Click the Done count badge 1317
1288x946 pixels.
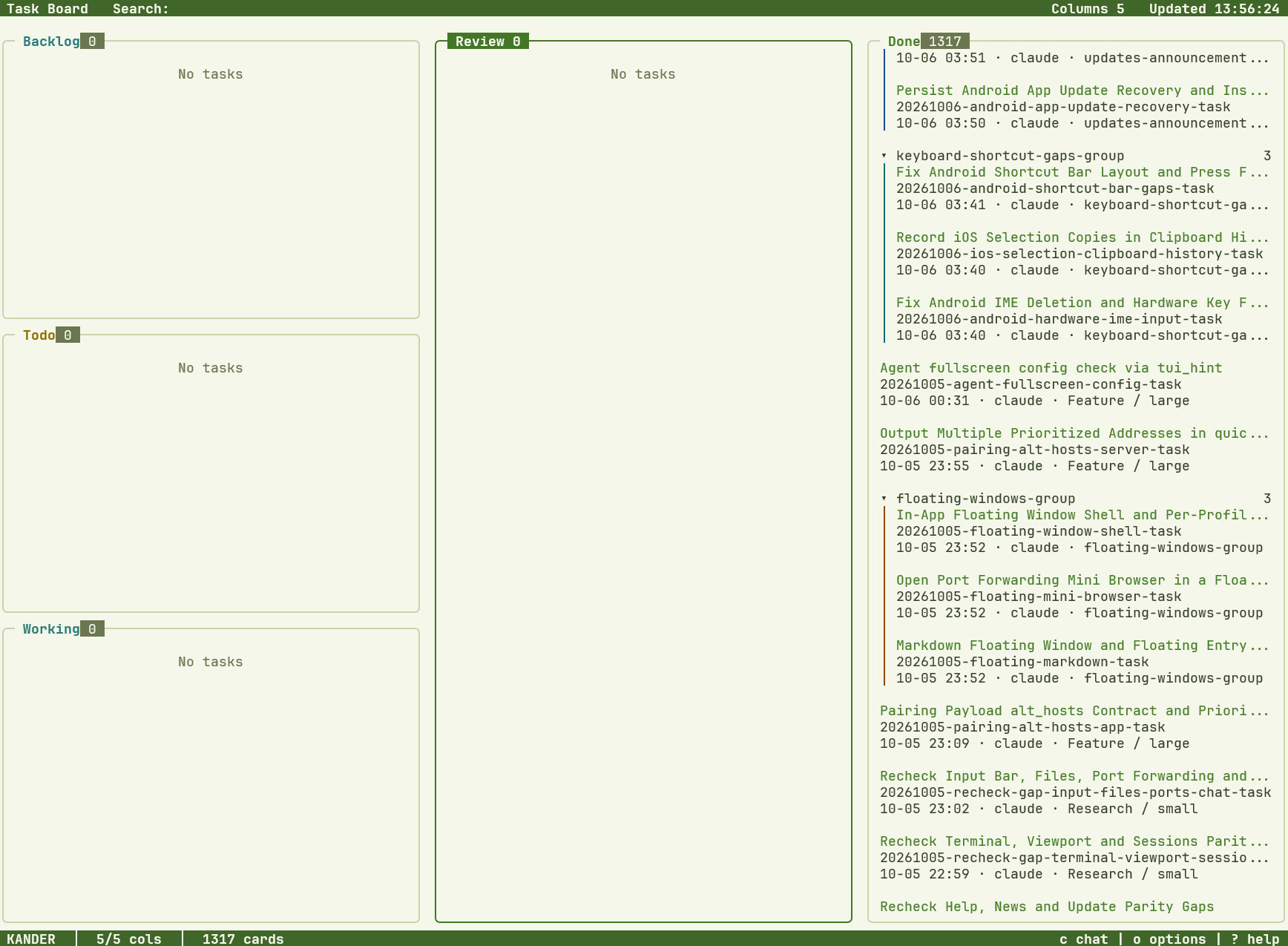[944, 42]
